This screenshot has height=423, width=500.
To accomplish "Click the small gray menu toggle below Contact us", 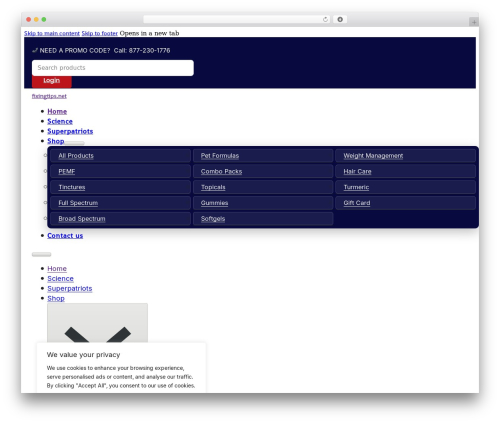I will [41, 255].
